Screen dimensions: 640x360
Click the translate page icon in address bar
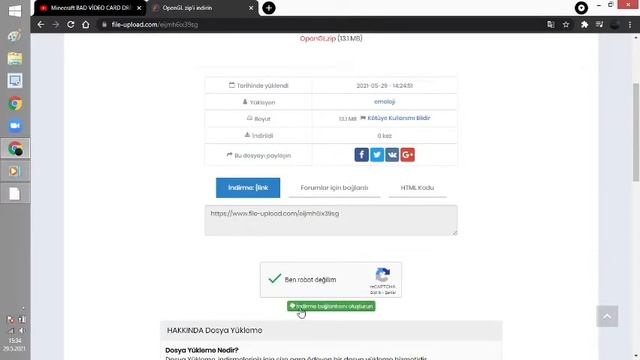551,24
